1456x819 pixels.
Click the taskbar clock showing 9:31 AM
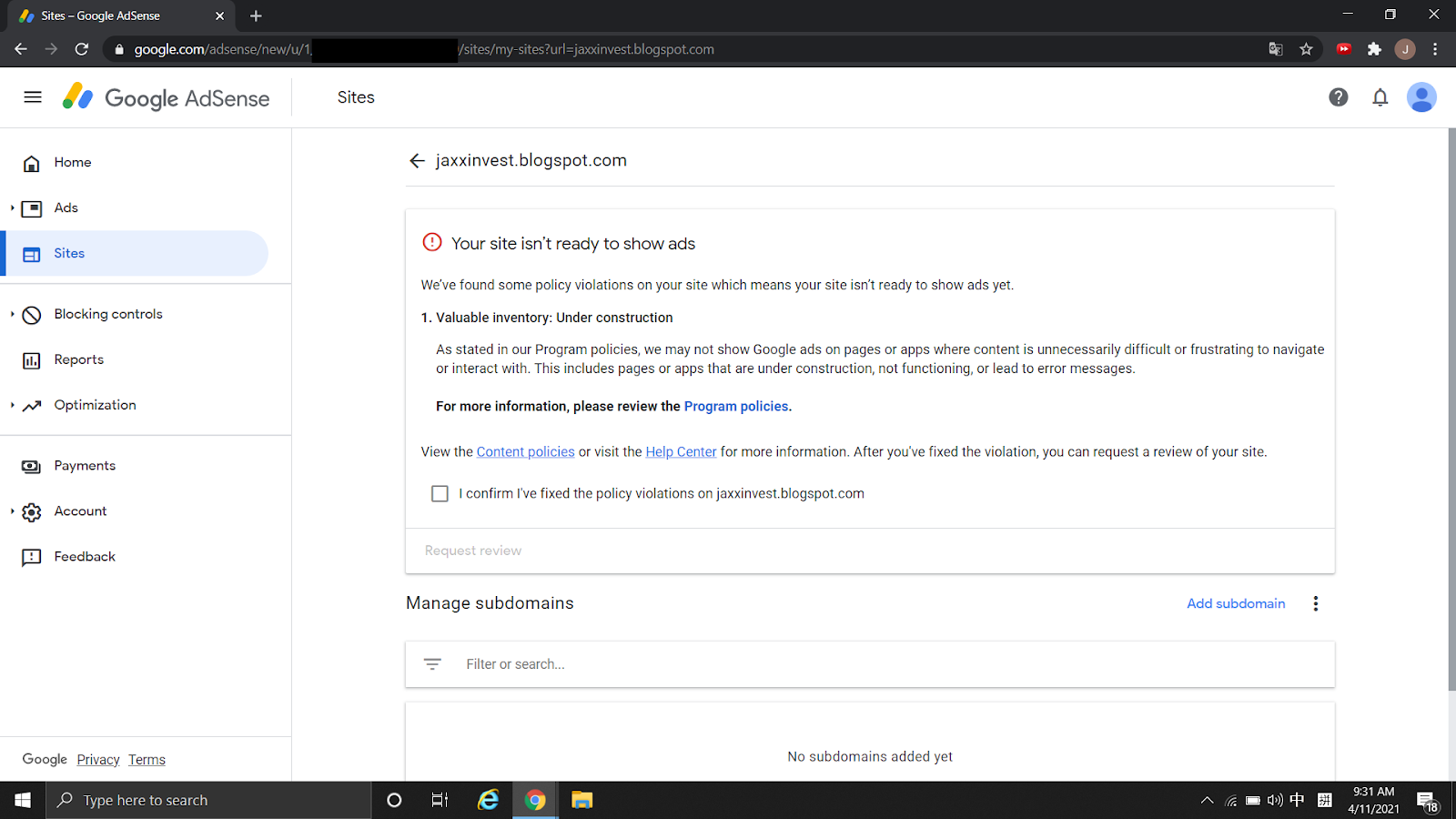point(1373,801)
